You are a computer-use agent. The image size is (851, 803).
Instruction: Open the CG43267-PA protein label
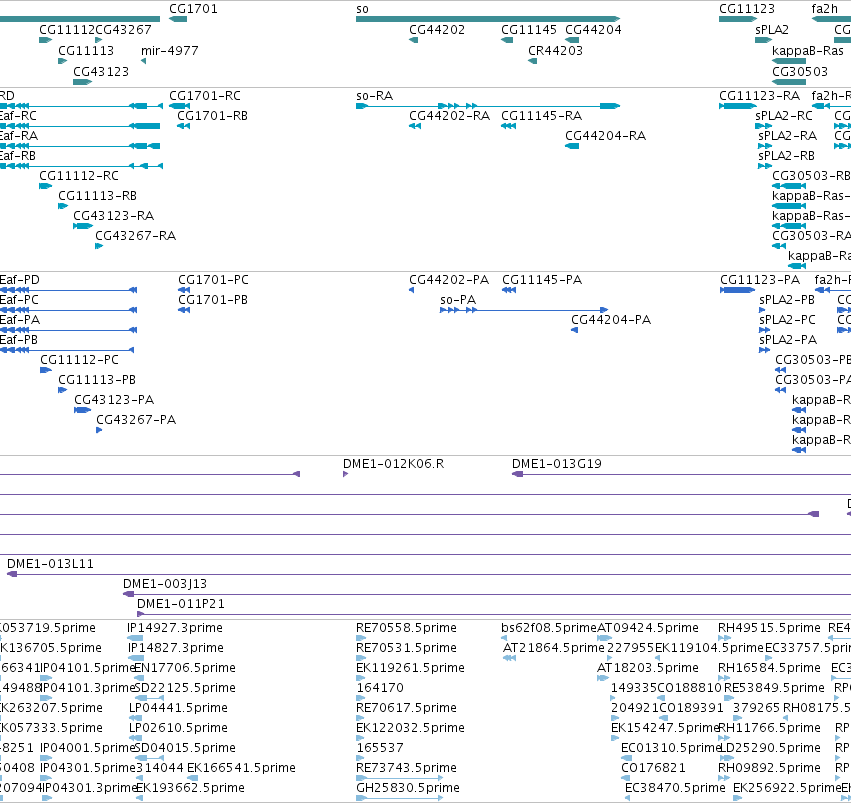[136, 420]
